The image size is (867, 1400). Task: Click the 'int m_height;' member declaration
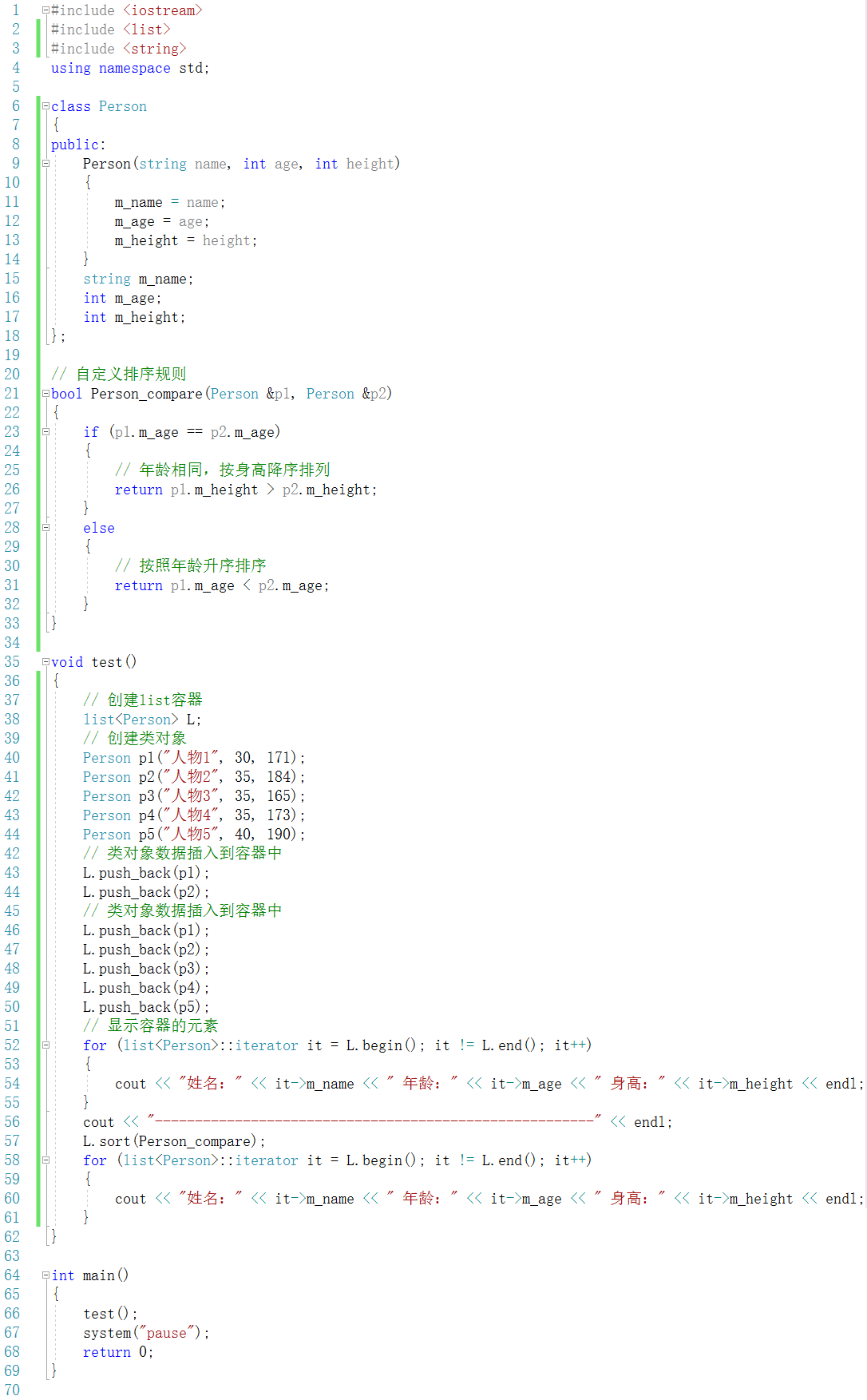click(134, 317)
